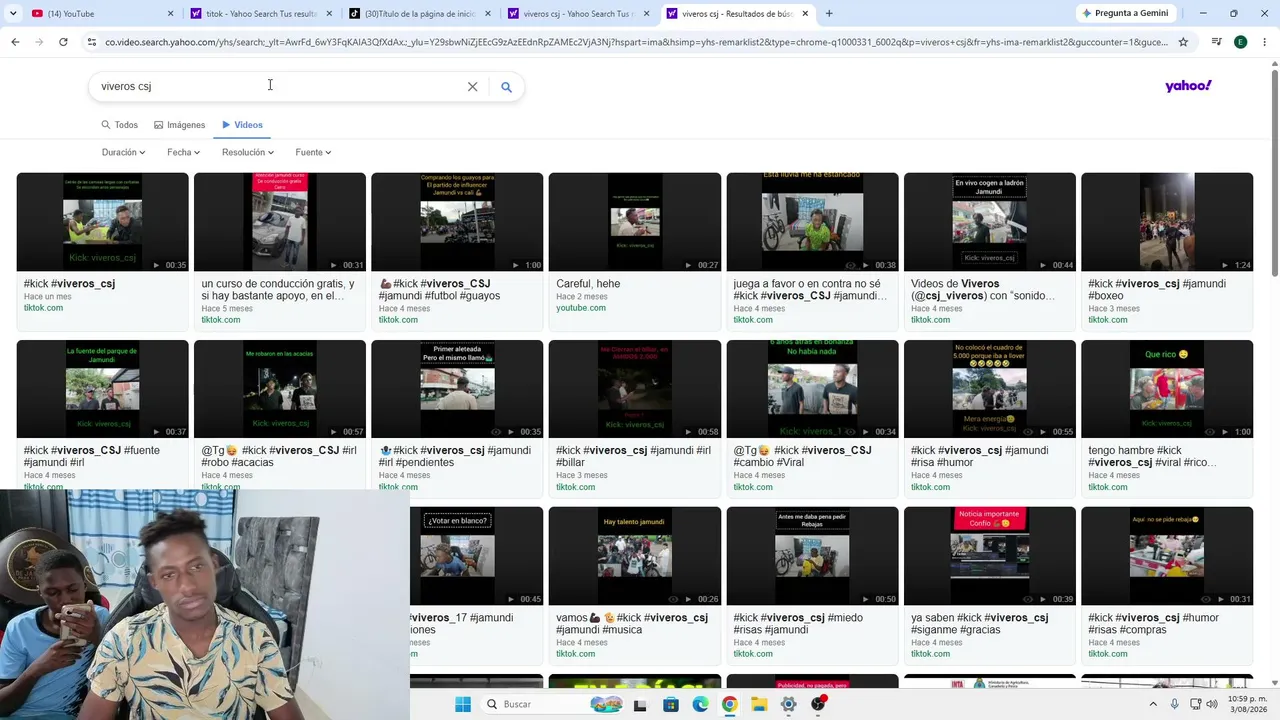Play 'Hay talento jamundi' thumbnail
1280x720 pixels.
coord(634,556)
